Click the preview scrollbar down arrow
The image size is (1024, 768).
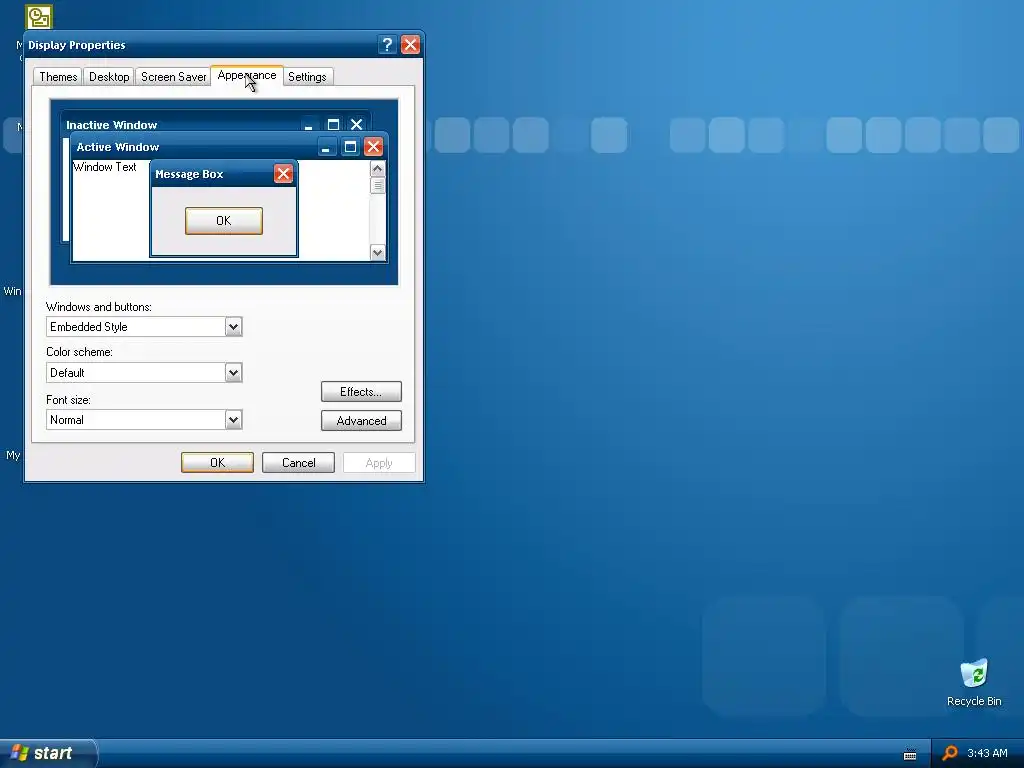(377, 253)
